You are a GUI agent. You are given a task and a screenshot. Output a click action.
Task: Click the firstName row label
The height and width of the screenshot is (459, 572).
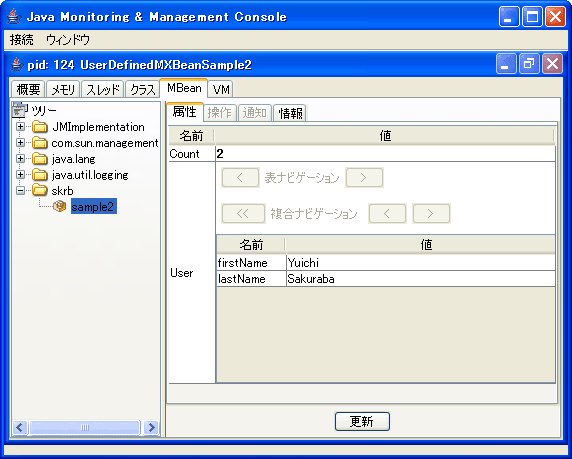click(251, 263)
